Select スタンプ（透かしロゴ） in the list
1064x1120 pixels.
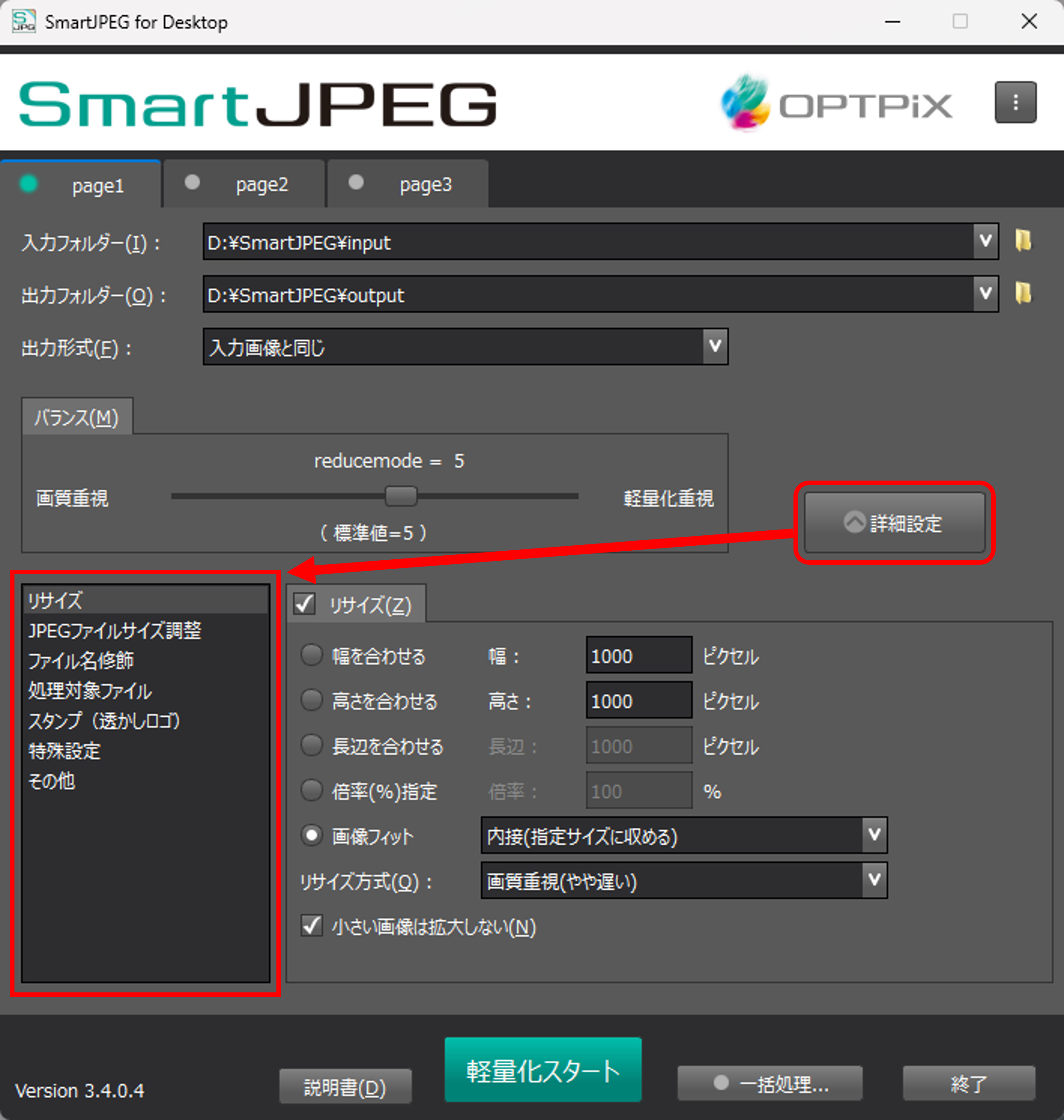coord(145,720)
